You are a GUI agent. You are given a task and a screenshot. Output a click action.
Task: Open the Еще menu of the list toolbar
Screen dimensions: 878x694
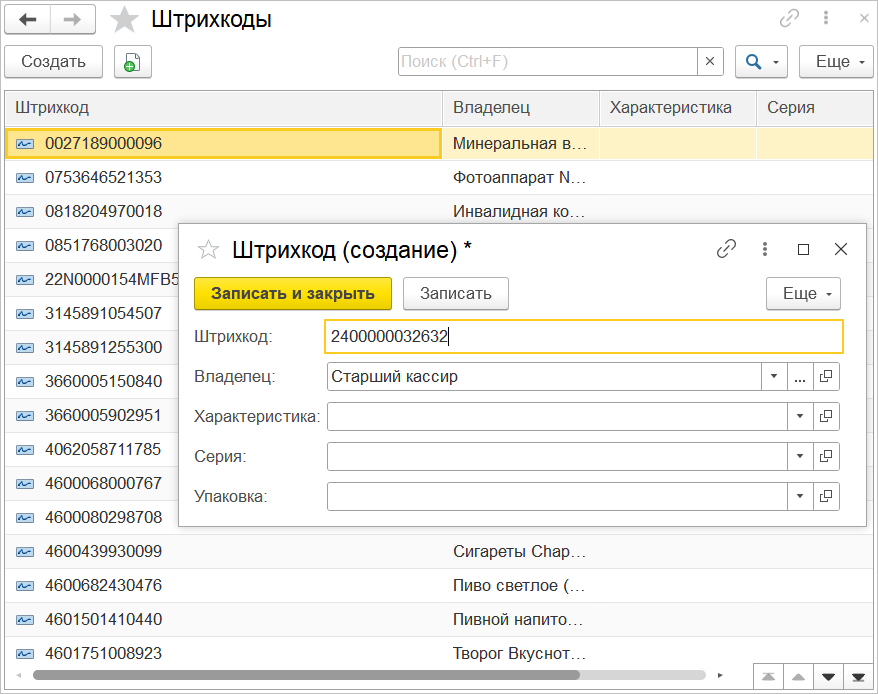(838, 62)
